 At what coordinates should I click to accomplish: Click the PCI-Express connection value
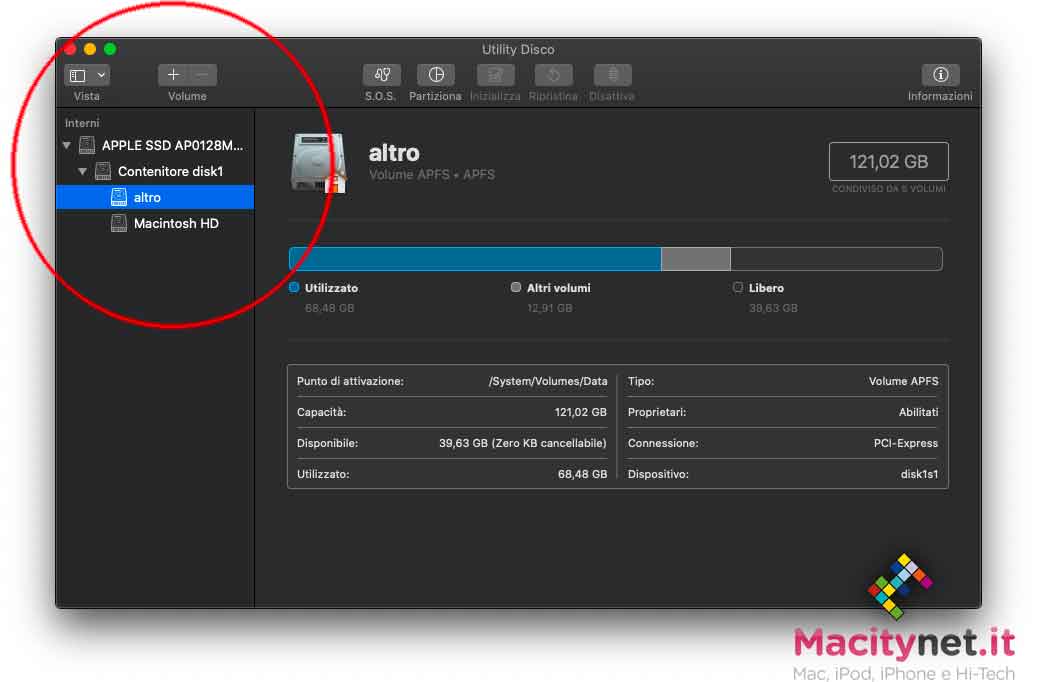click(x=905, y=443)
